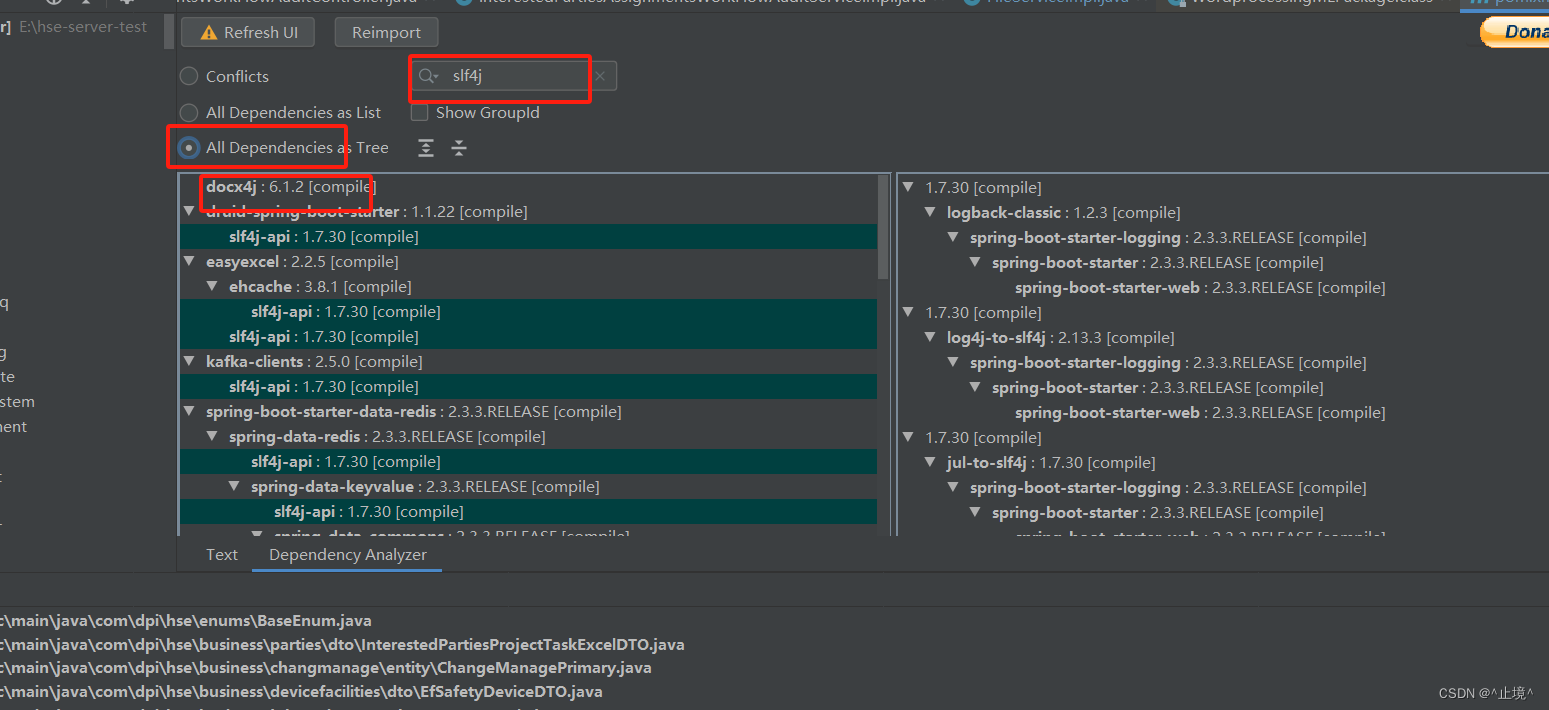Collapse the first 1.7.30 [compile] node arrow
This screenshot has width=1549, height=710.
(x=908, y=187)
